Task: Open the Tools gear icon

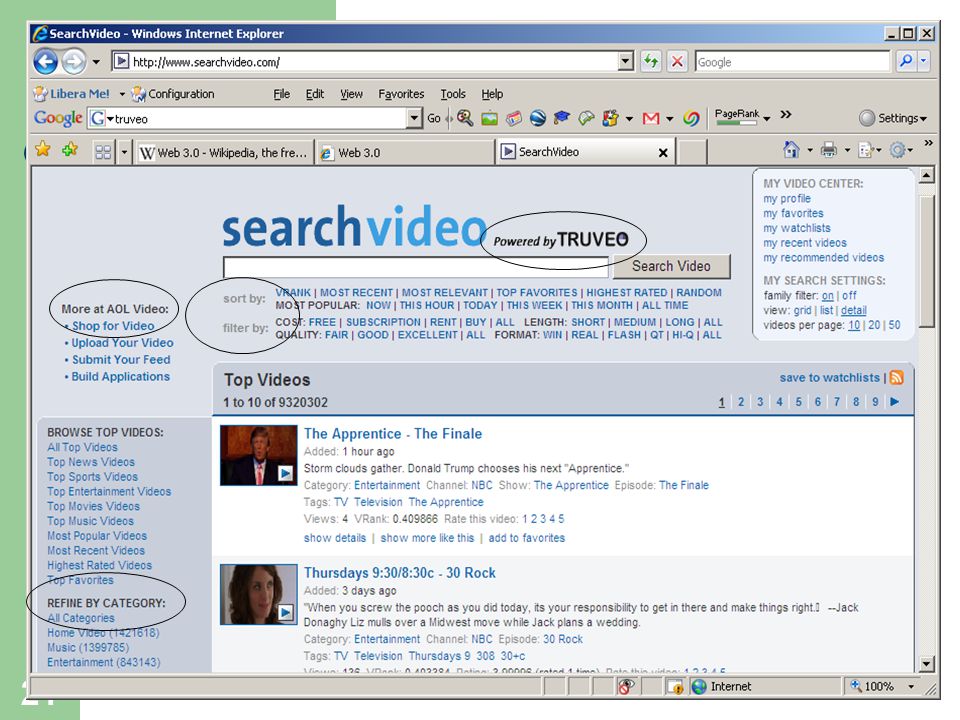Action: (898, 150)
